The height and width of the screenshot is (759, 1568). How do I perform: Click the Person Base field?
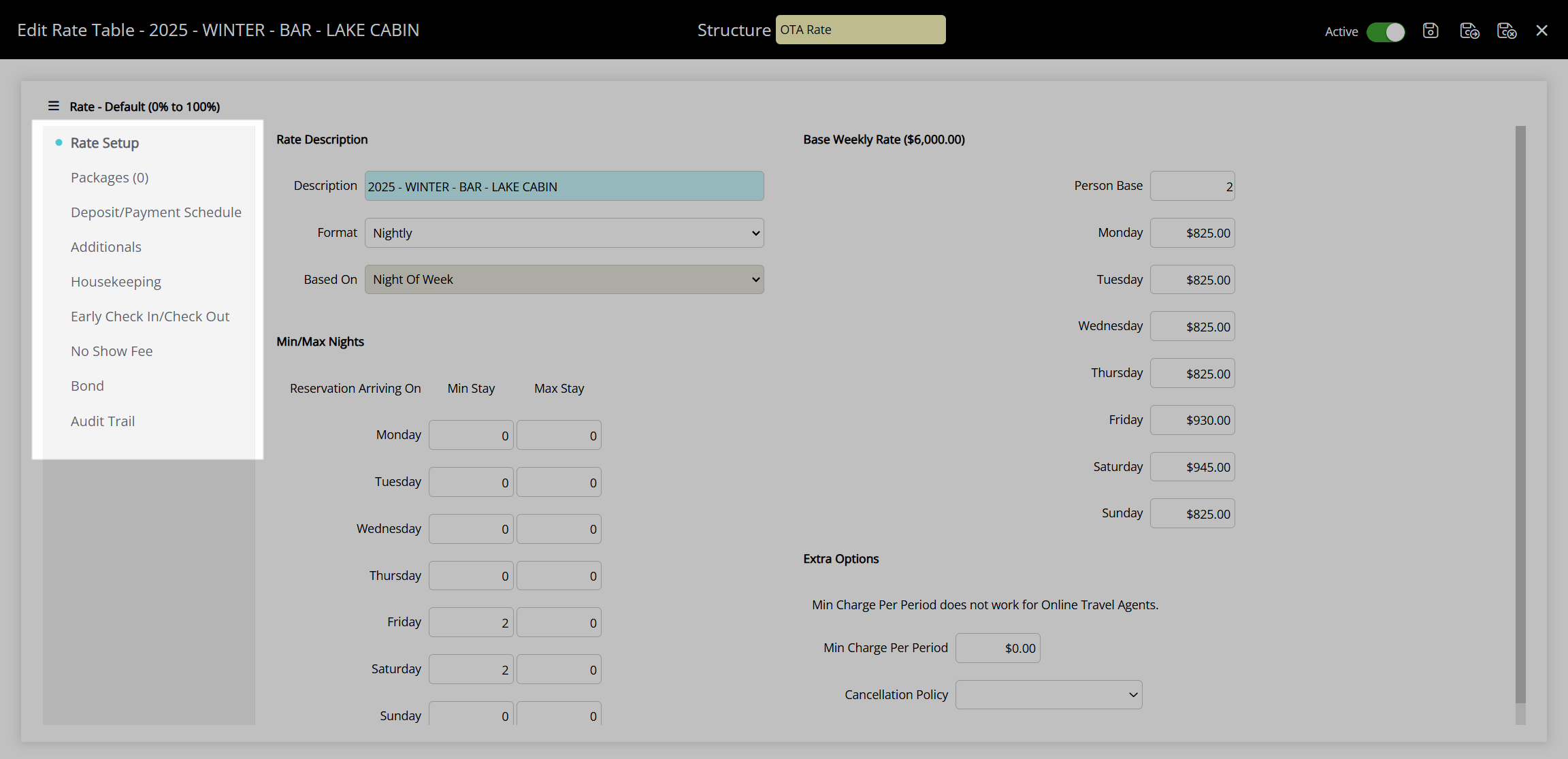[1192, 186]
